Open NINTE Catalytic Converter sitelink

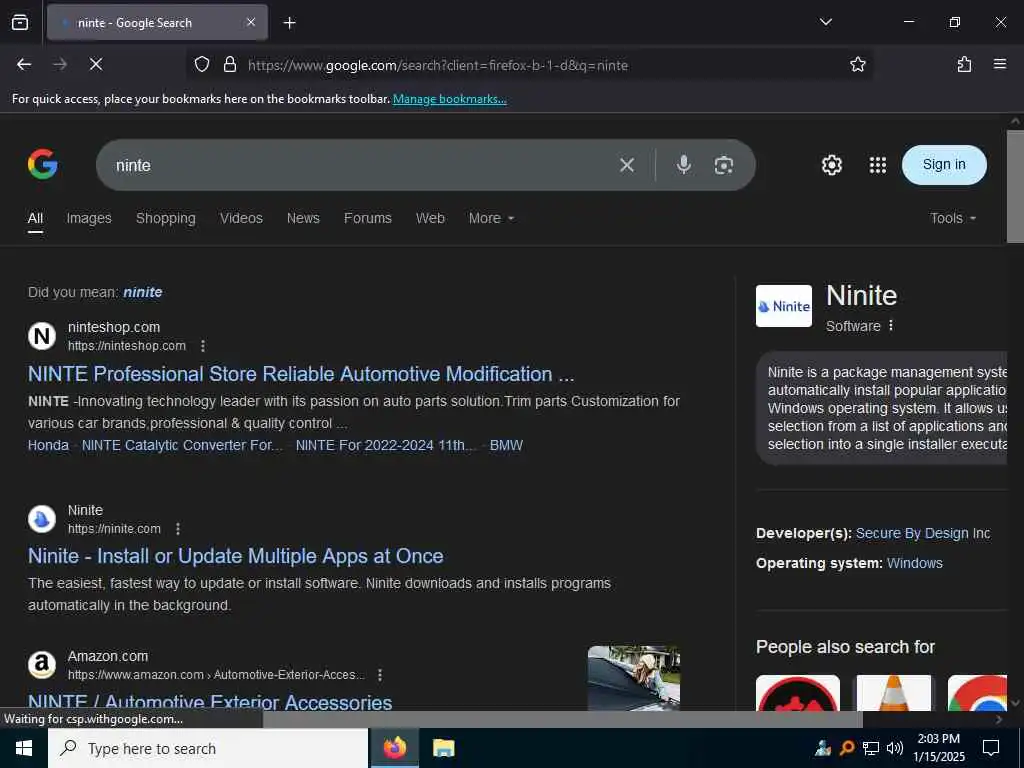[x=182, y=445]
